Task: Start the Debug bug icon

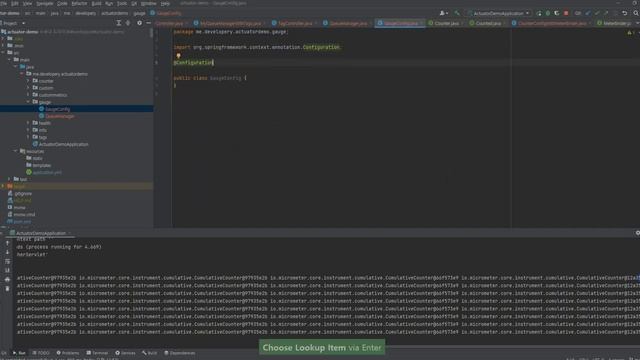Action: click(x=548, y=13)
